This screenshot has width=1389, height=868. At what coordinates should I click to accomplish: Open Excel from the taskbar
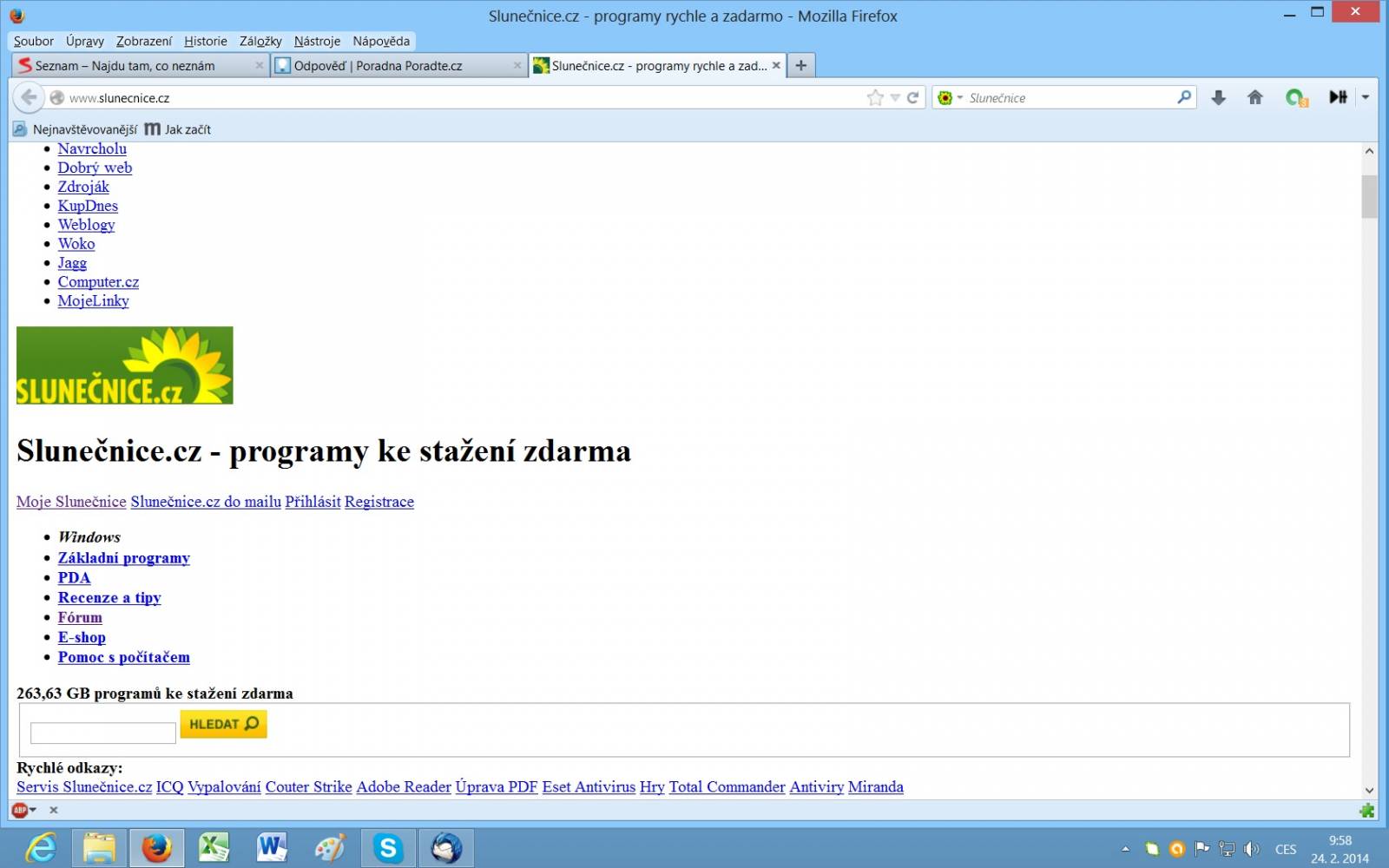pos(214,847)
